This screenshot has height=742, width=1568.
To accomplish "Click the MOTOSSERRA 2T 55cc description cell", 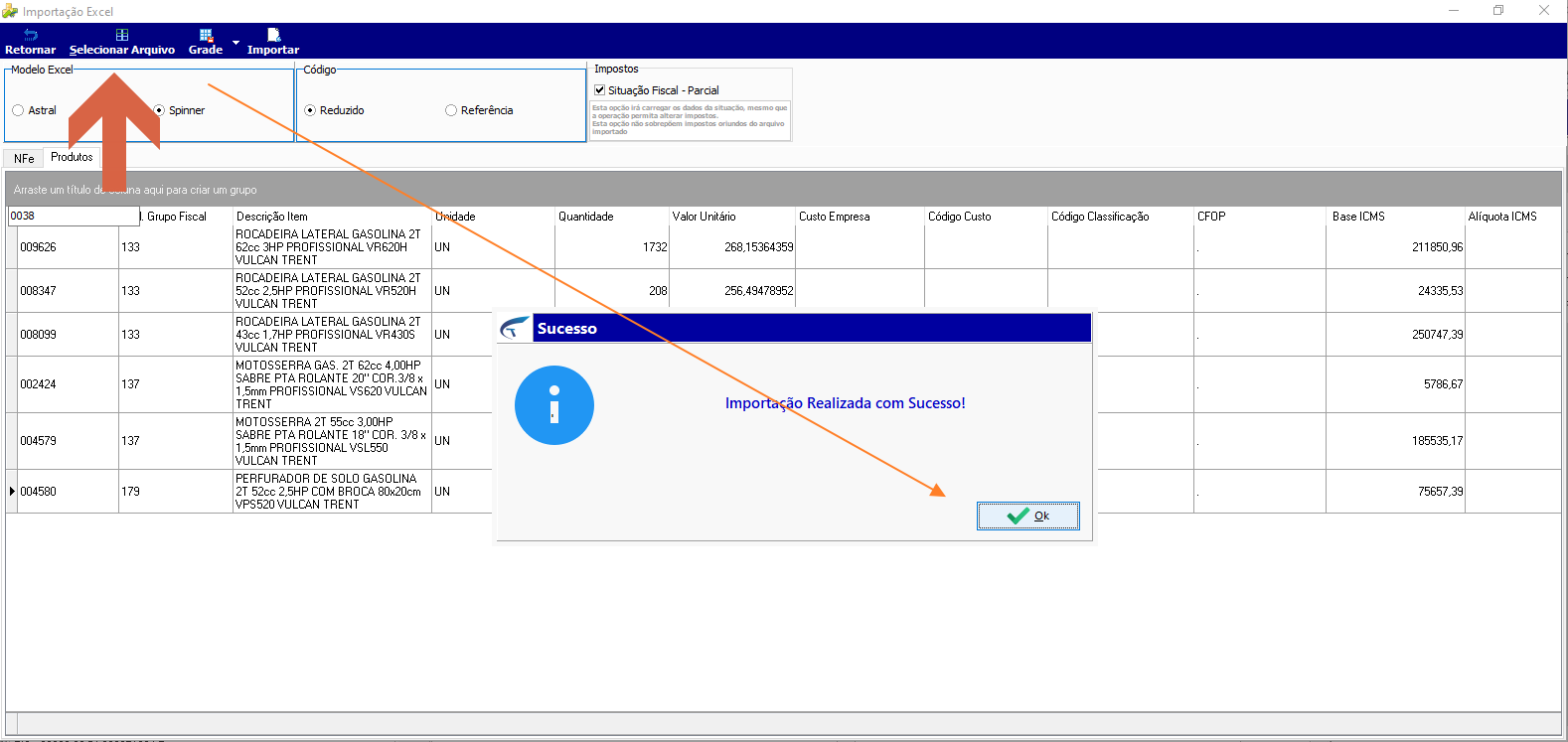I will (331, 441).
